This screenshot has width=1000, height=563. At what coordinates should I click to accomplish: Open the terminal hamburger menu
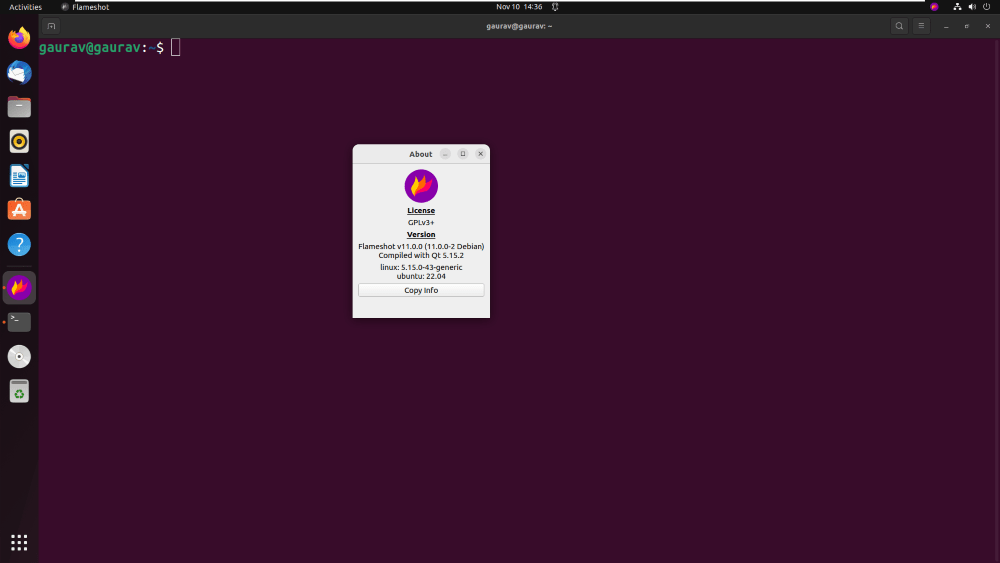coord(921,26)
